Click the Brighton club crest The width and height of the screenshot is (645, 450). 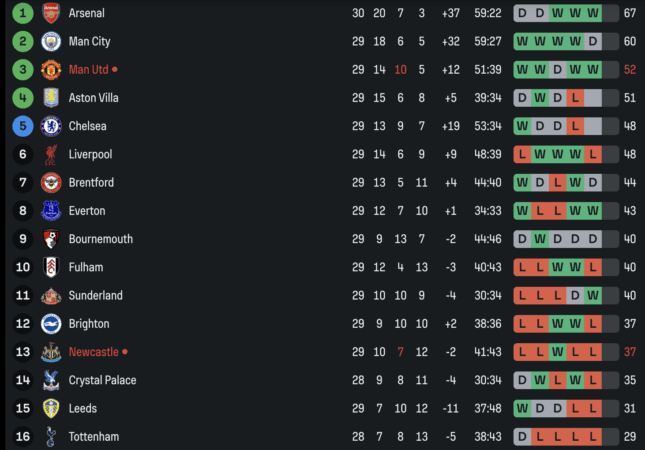[x=51, y=324]
